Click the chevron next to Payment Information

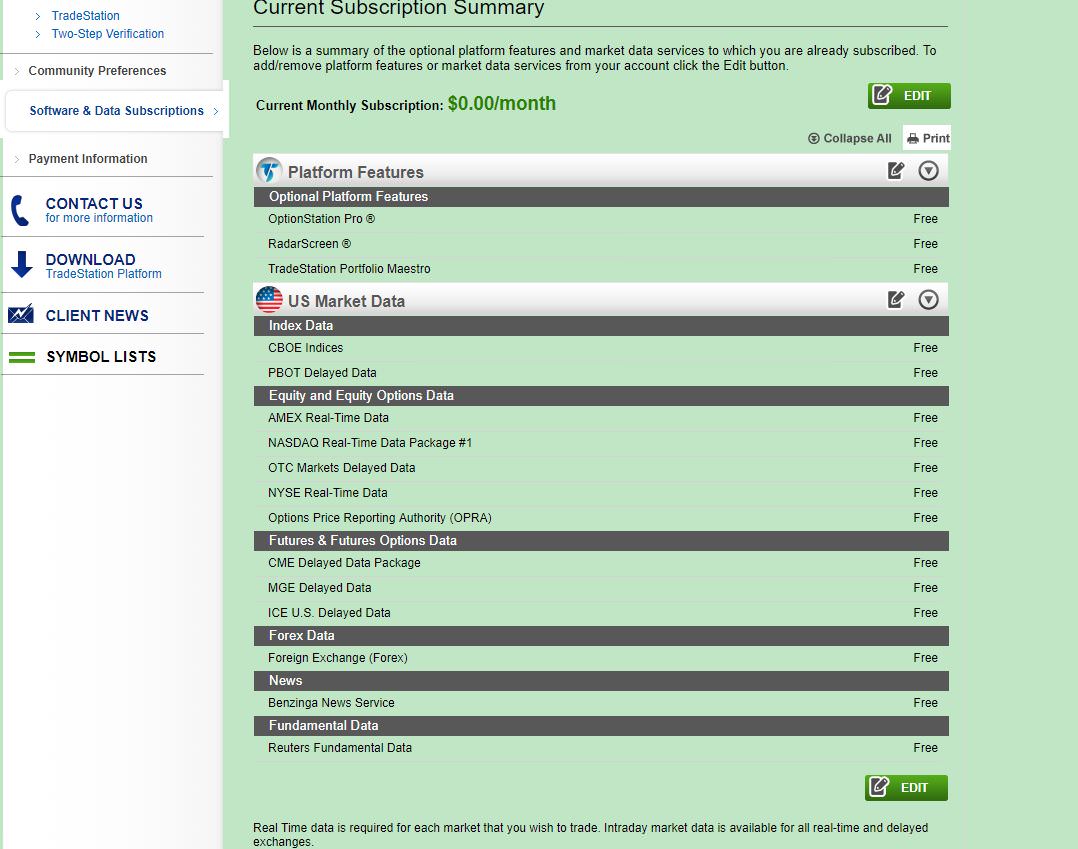click(x=16, y=159)
